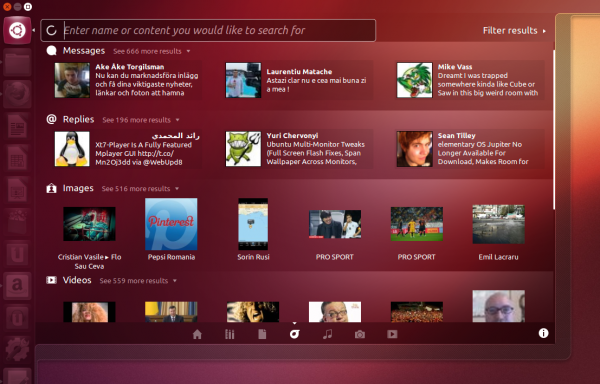This screenshot has height=384, width=600.
Task: Open the Home lens icon
Action: click(197, 335)
